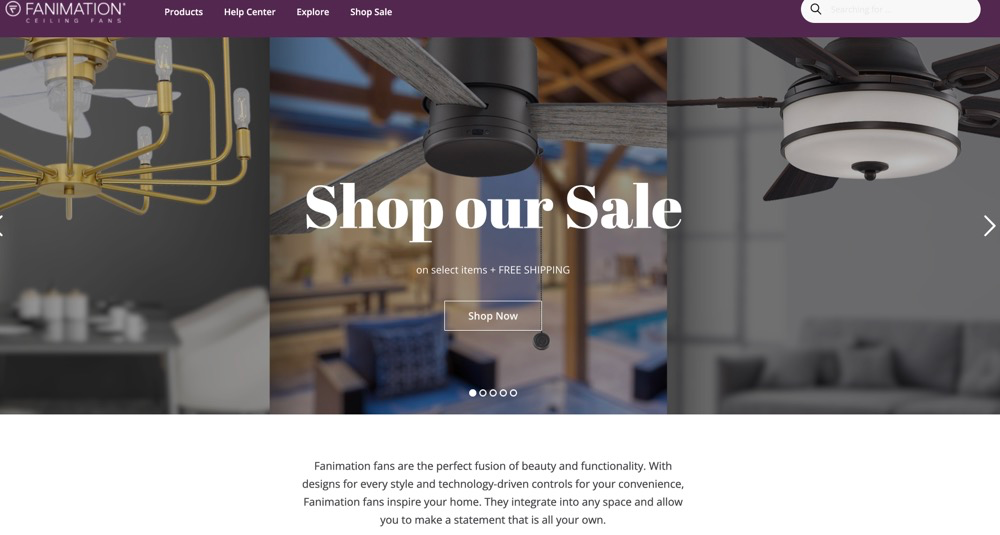Click the 'Shop our Sale' headline

tap(493, 209)
